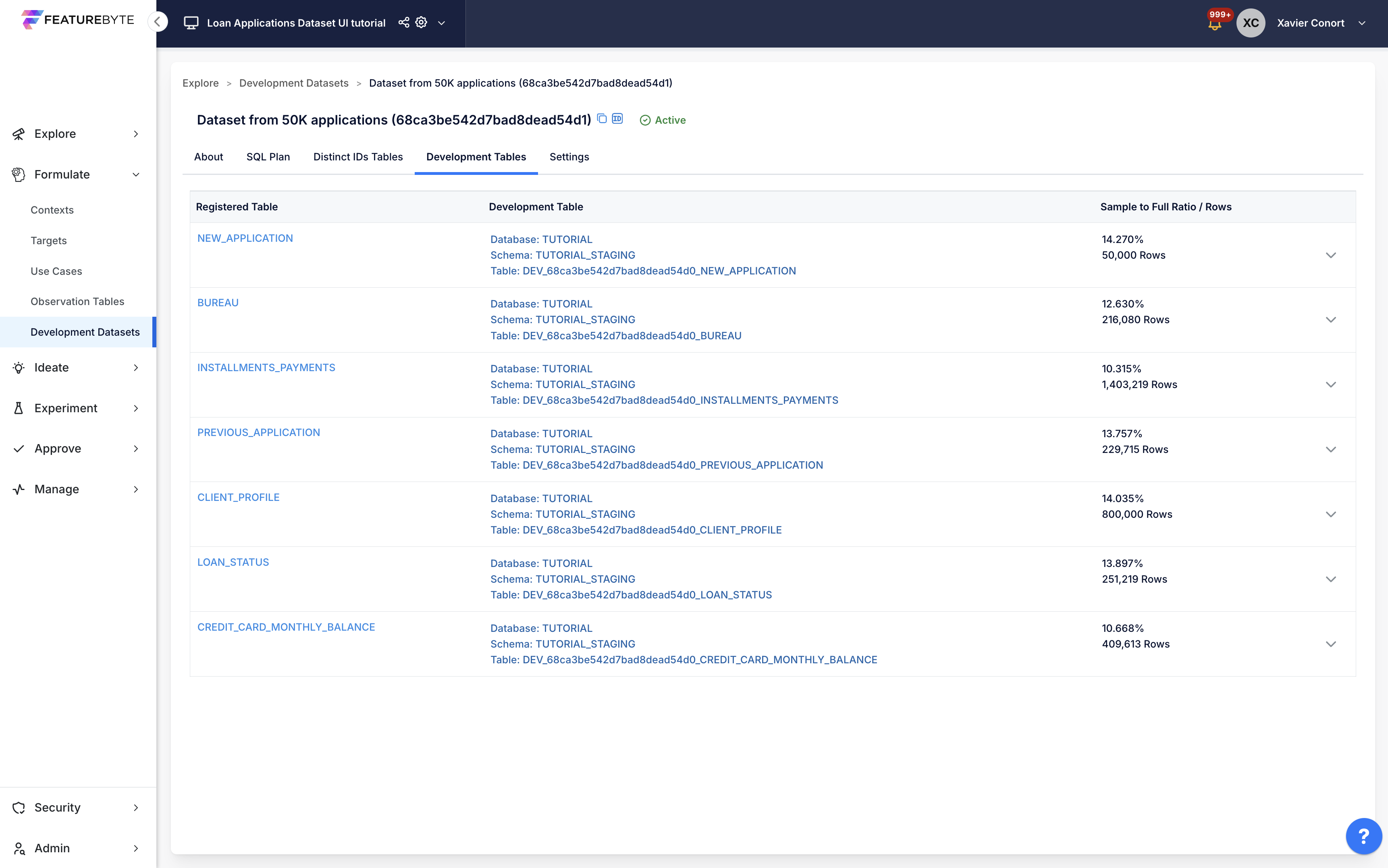1388x868 pixels.
Task: Click the share catalog icon in header
Action: coord(403,23)
